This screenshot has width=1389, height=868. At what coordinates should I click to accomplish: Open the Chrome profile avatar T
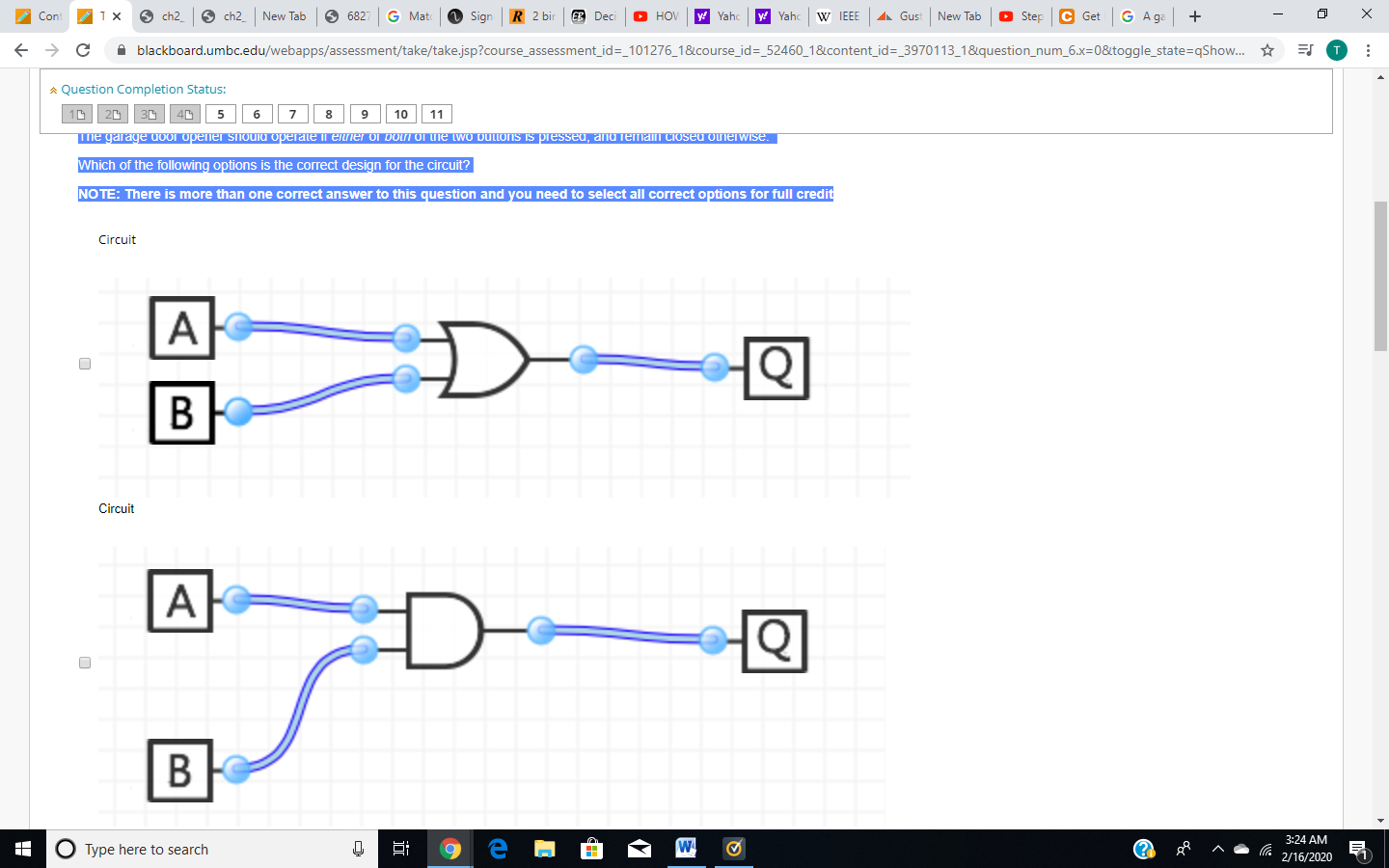coord(1337,50)
